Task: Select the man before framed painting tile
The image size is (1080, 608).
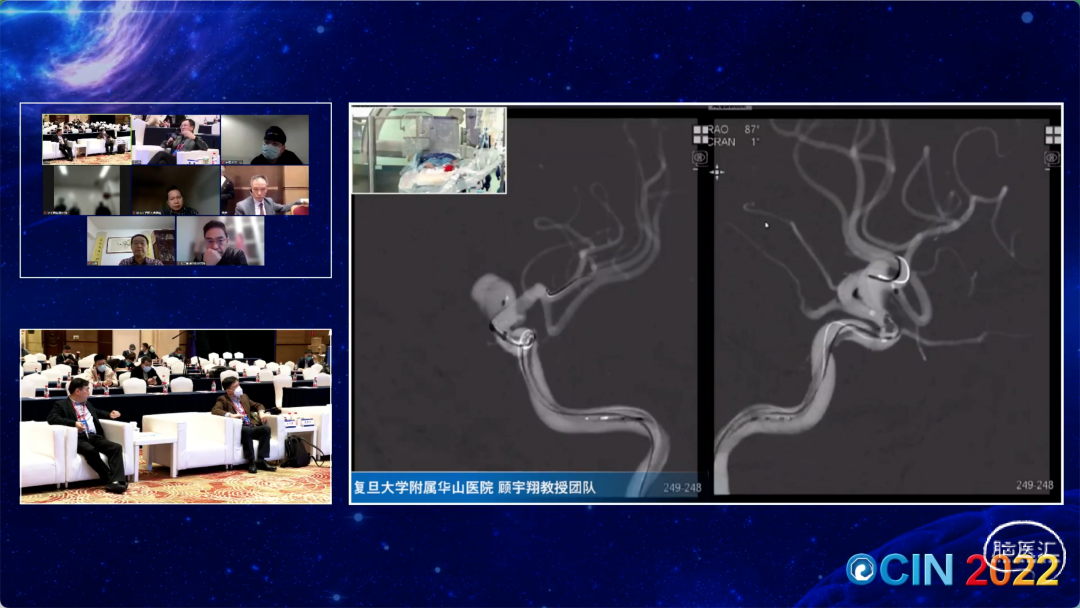Action: (131, 241)
